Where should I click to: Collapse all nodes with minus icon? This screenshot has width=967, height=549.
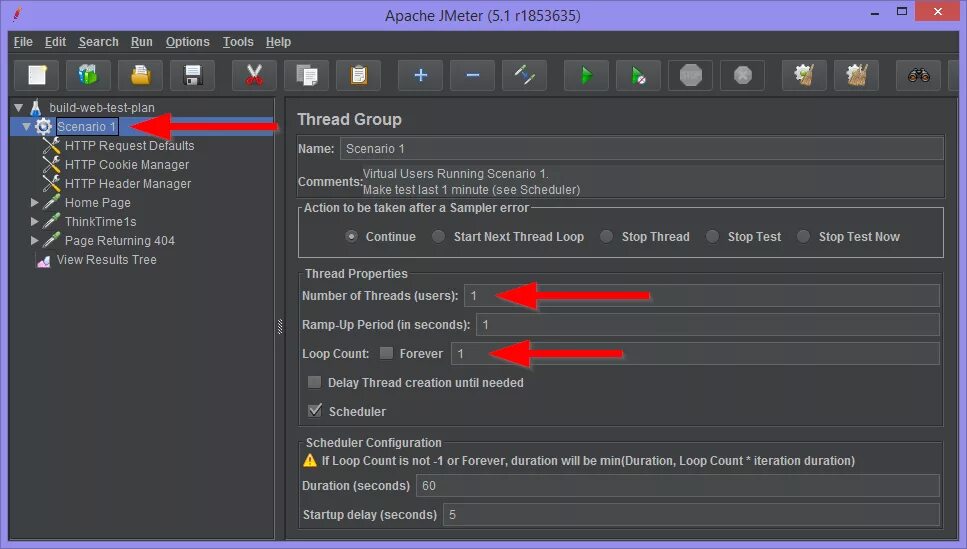coord(472,76)
